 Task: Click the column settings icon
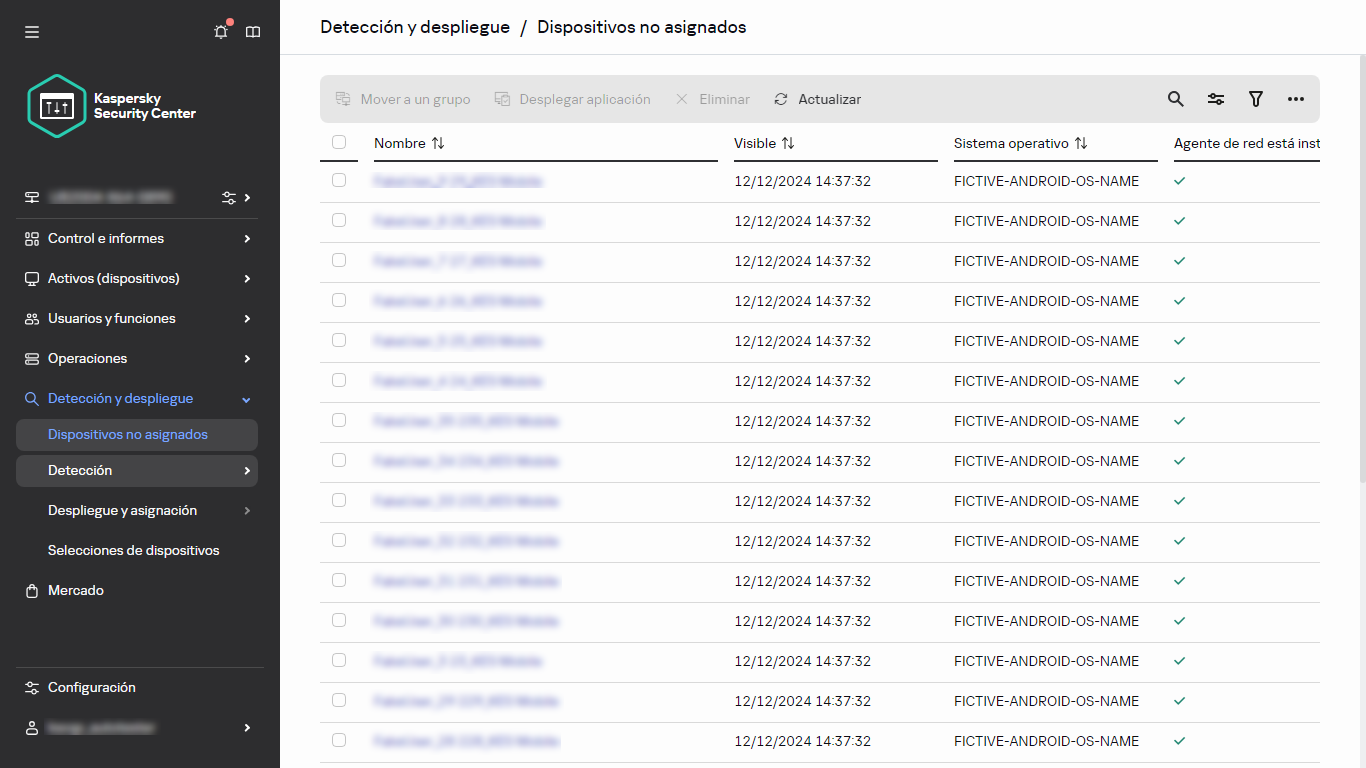(x=1216, y=99)
